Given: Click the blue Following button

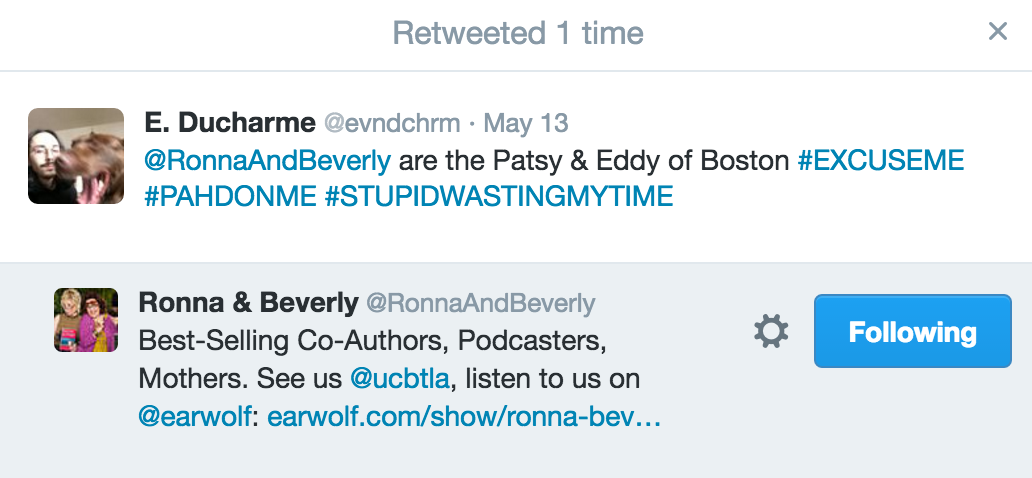Looking at the screenshot, I should pos(912,331).
